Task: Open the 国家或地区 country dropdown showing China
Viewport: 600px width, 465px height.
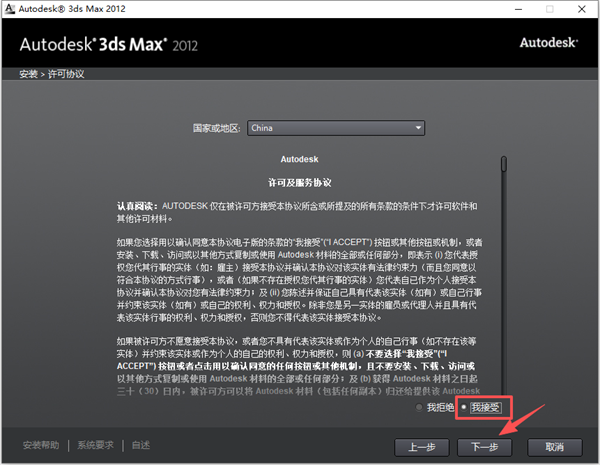Action: tap(336, 128)
